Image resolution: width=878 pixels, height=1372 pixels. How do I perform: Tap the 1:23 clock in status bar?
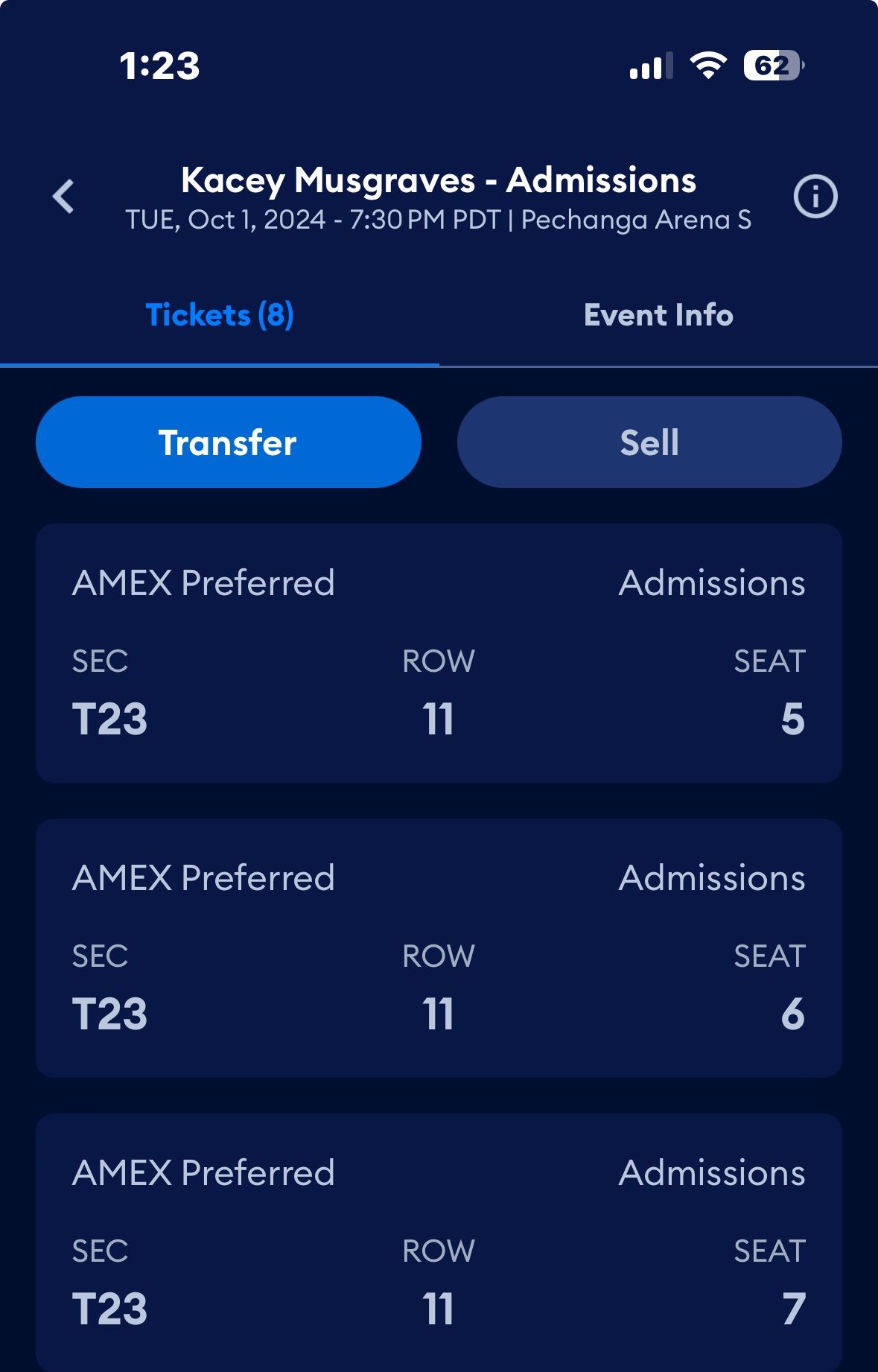tap(160, 66)
